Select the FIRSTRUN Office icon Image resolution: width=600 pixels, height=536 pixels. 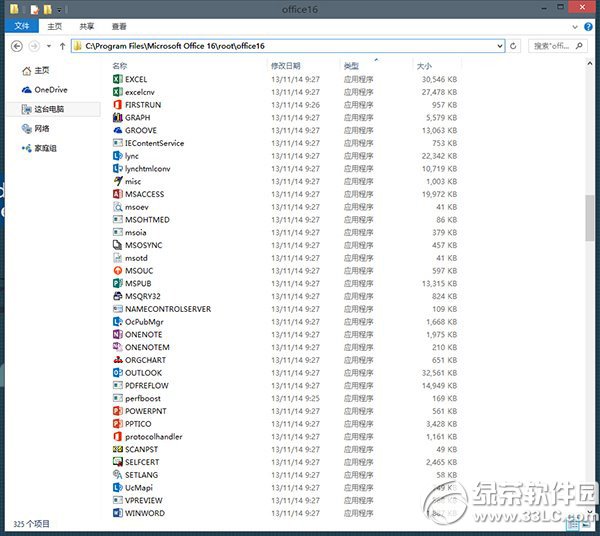pyautogui.click(x=117, y=105)
